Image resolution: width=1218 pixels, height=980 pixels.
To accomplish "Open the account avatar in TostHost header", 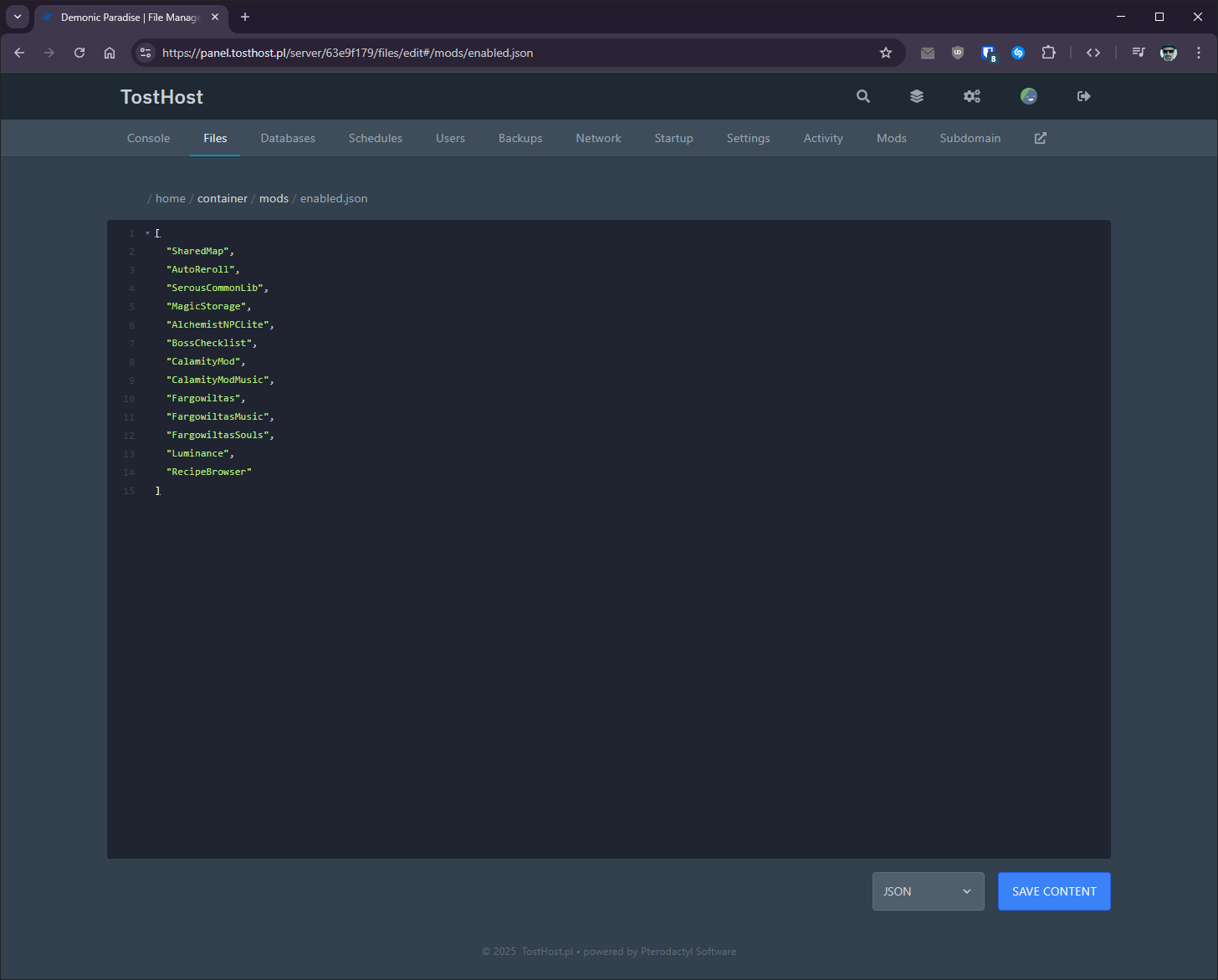I will (x=1029, y=96).
